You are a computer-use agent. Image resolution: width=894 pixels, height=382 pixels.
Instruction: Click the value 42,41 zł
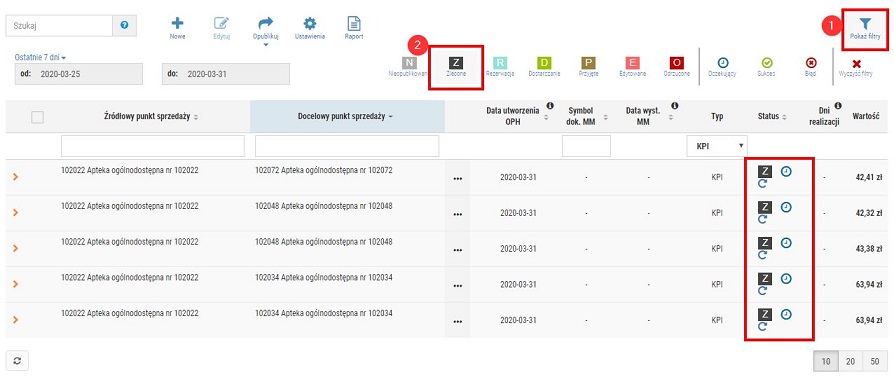click(x=869, y=177)
